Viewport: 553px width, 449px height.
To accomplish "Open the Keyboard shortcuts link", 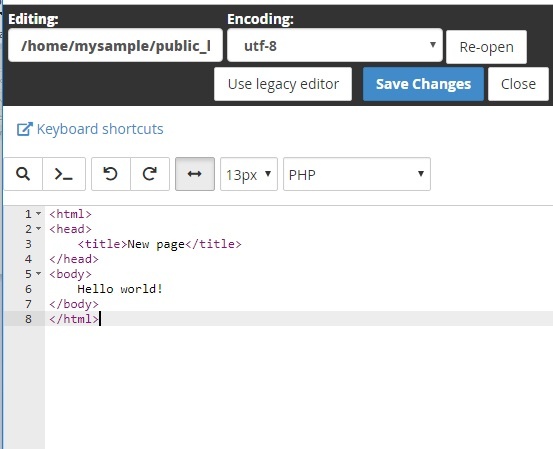I will pos(100,129).
